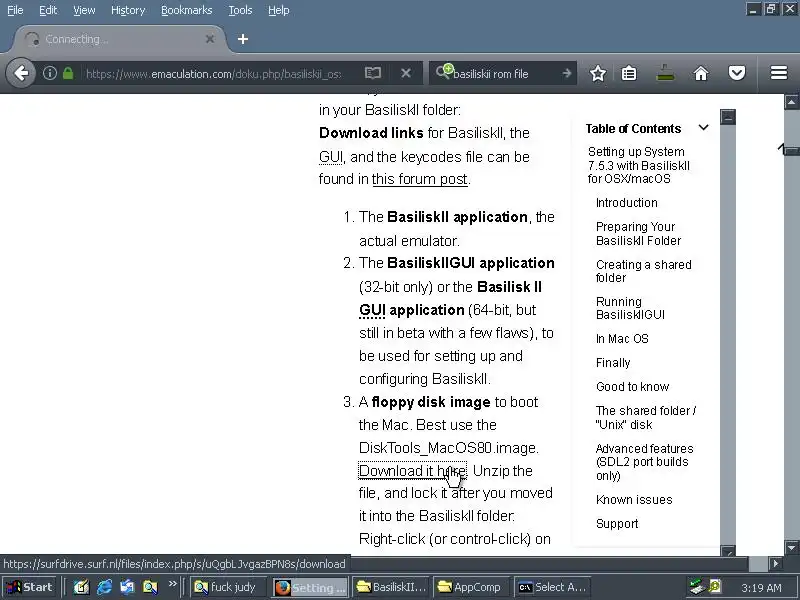Screen dimensions: 800x600
Task: Click first quick launch desktop icon
Action: point(81,587)
